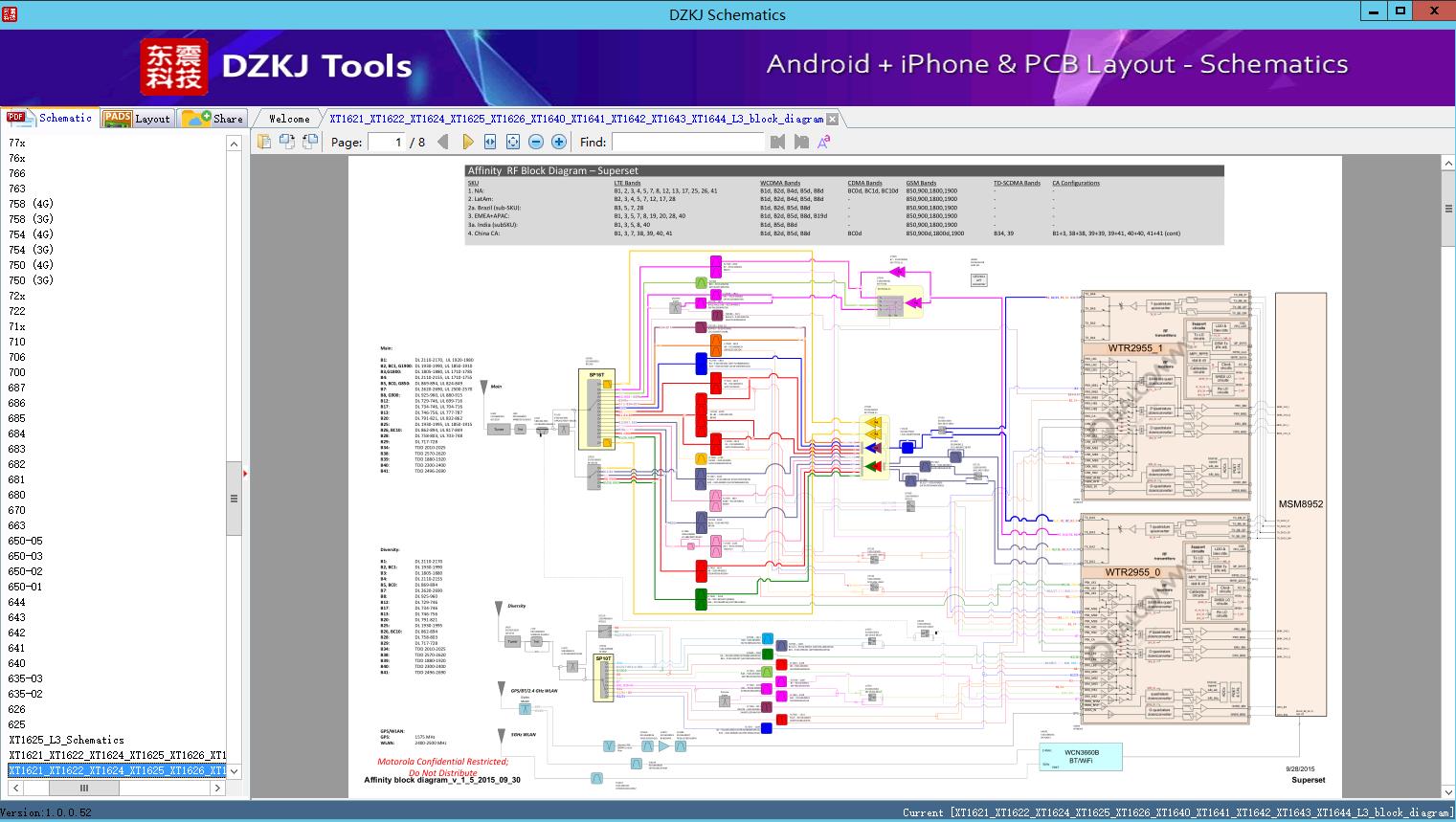The height and width of the screenshot is (822, 1456).
Task: Open the XT1625_L3_Schematics entry
Action: coord(67,740)
